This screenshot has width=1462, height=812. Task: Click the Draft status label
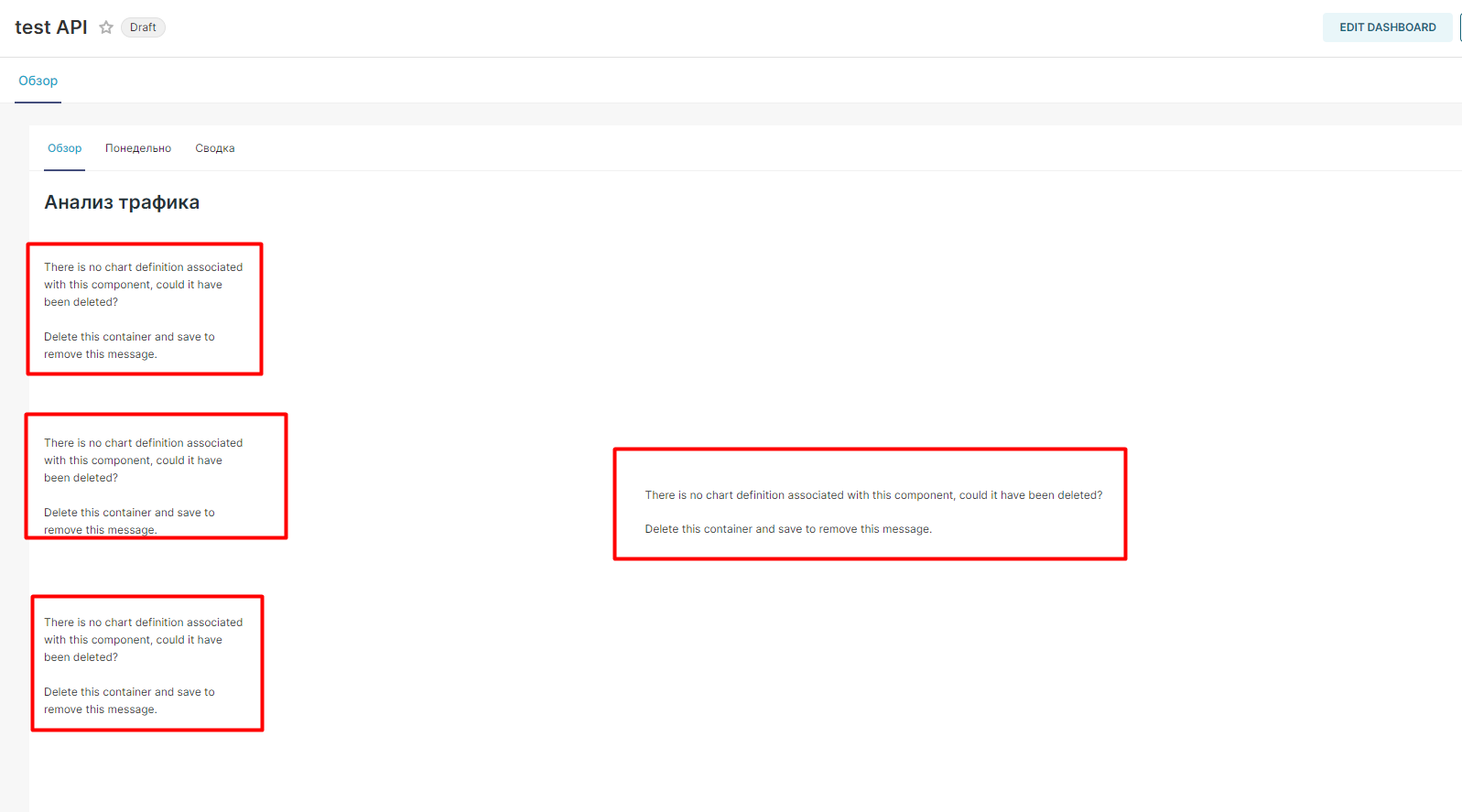[x=143, y=27]
